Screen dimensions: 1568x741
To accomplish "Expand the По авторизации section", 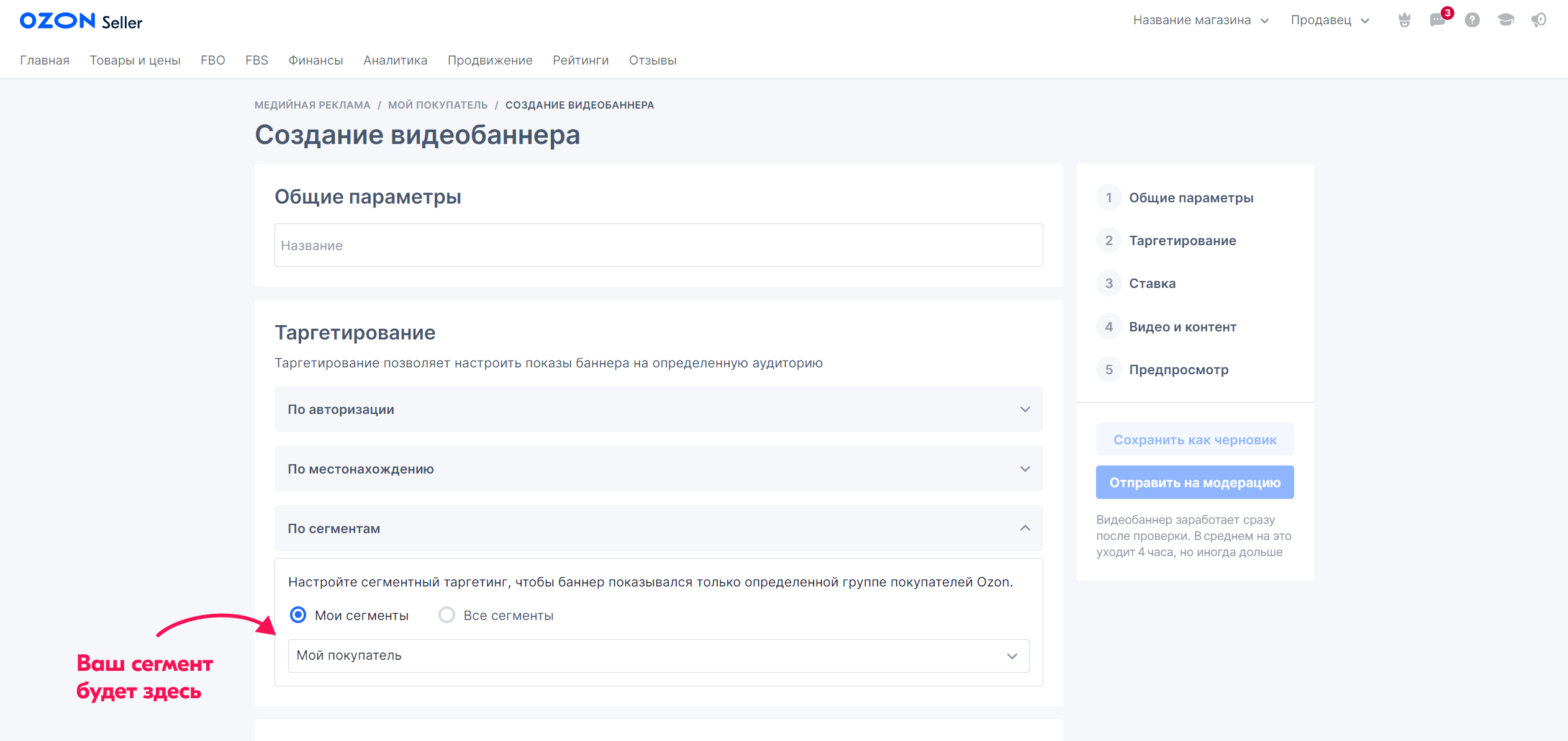I will (x=658, y=410).
